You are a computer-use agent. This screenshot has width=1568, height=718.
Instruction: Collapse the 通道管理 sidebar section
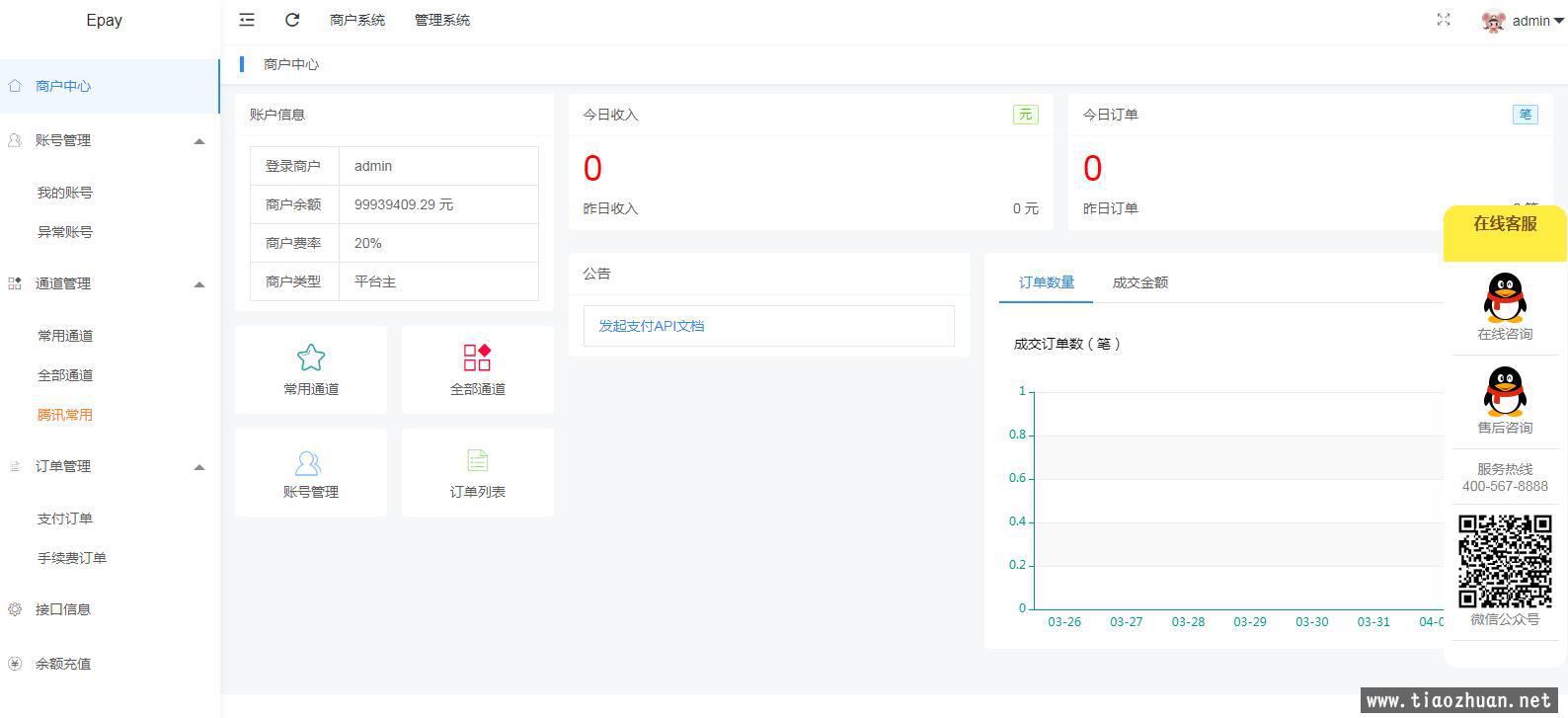pyautogui.click(x=199, y=284)
